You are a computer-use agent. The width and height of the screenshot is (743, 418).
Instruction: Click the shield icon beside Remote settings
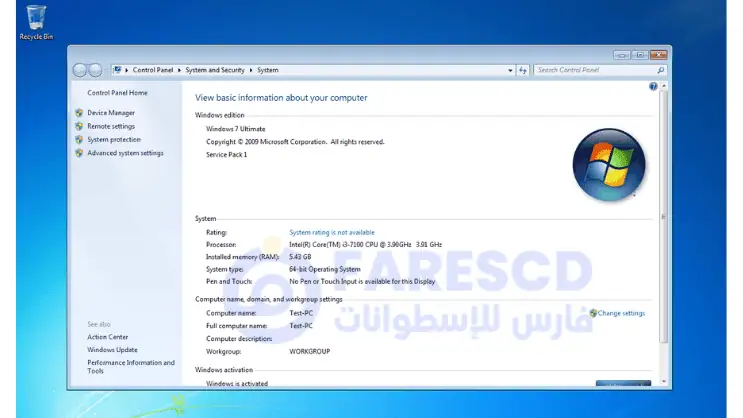(79, 126)
